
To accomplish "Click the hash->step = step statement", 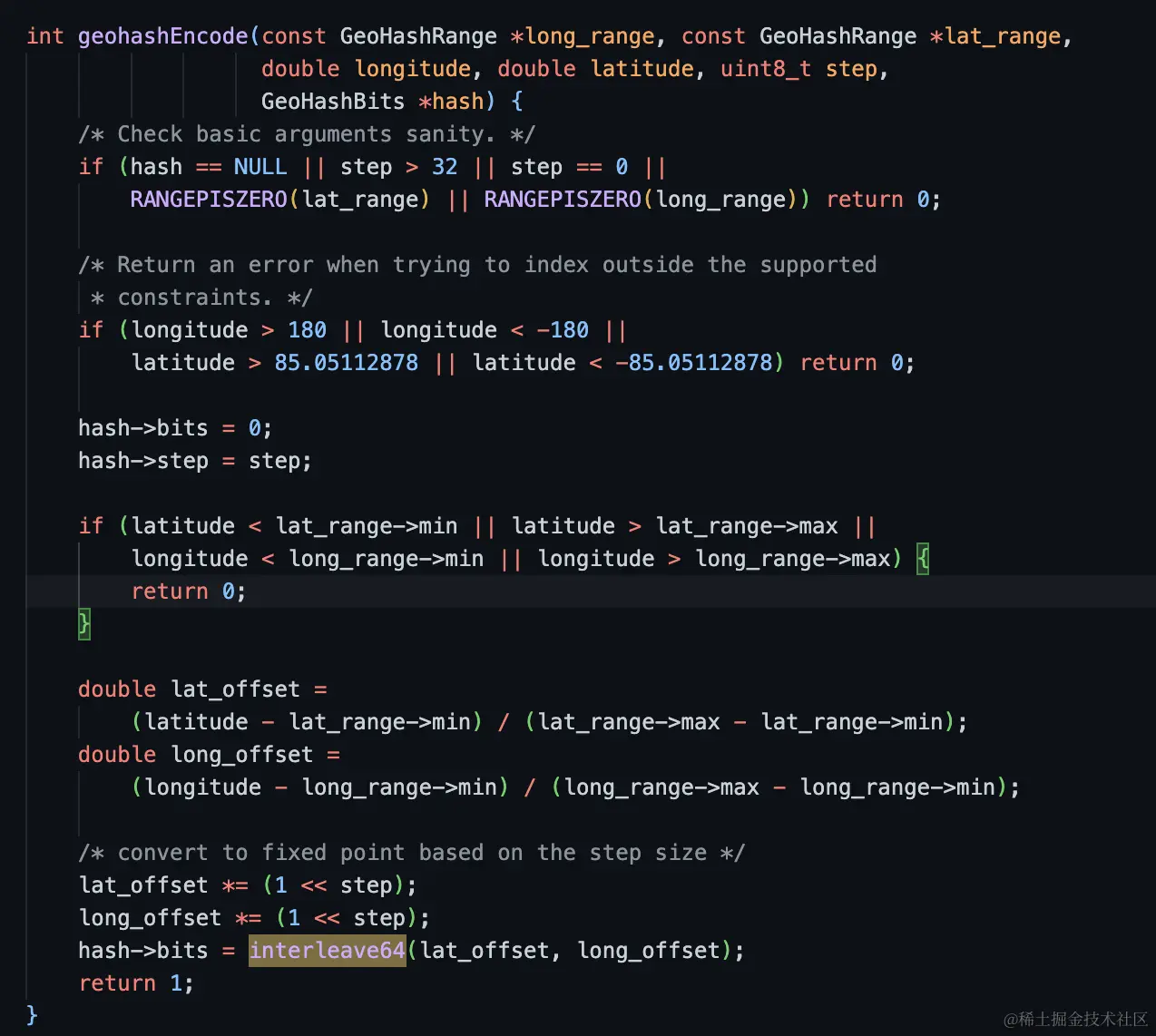I will click(x=193, y=460).
